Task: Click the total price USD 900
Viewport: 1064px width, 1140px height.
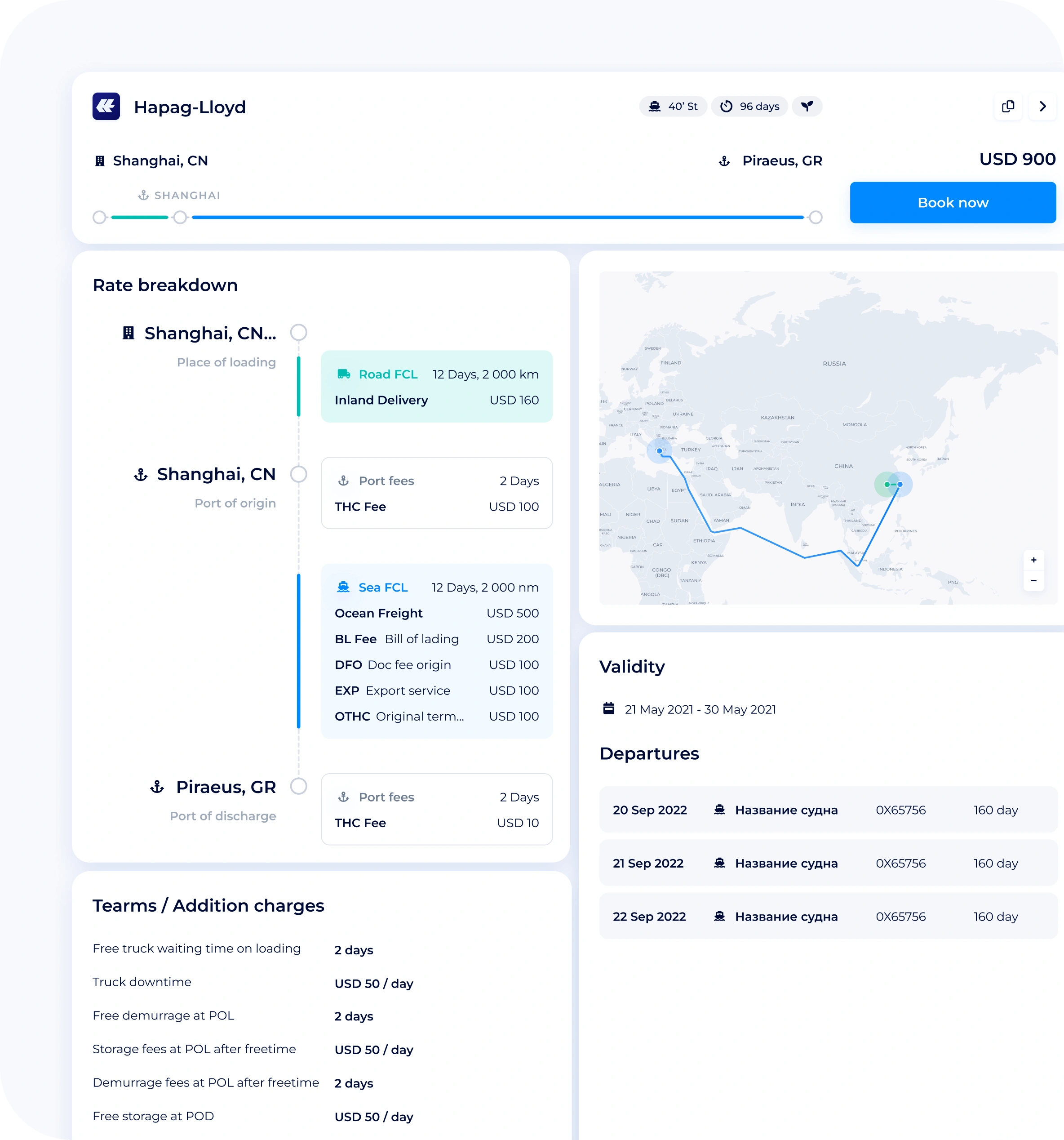Action: pyautogui.click(x=1018, y=159)
